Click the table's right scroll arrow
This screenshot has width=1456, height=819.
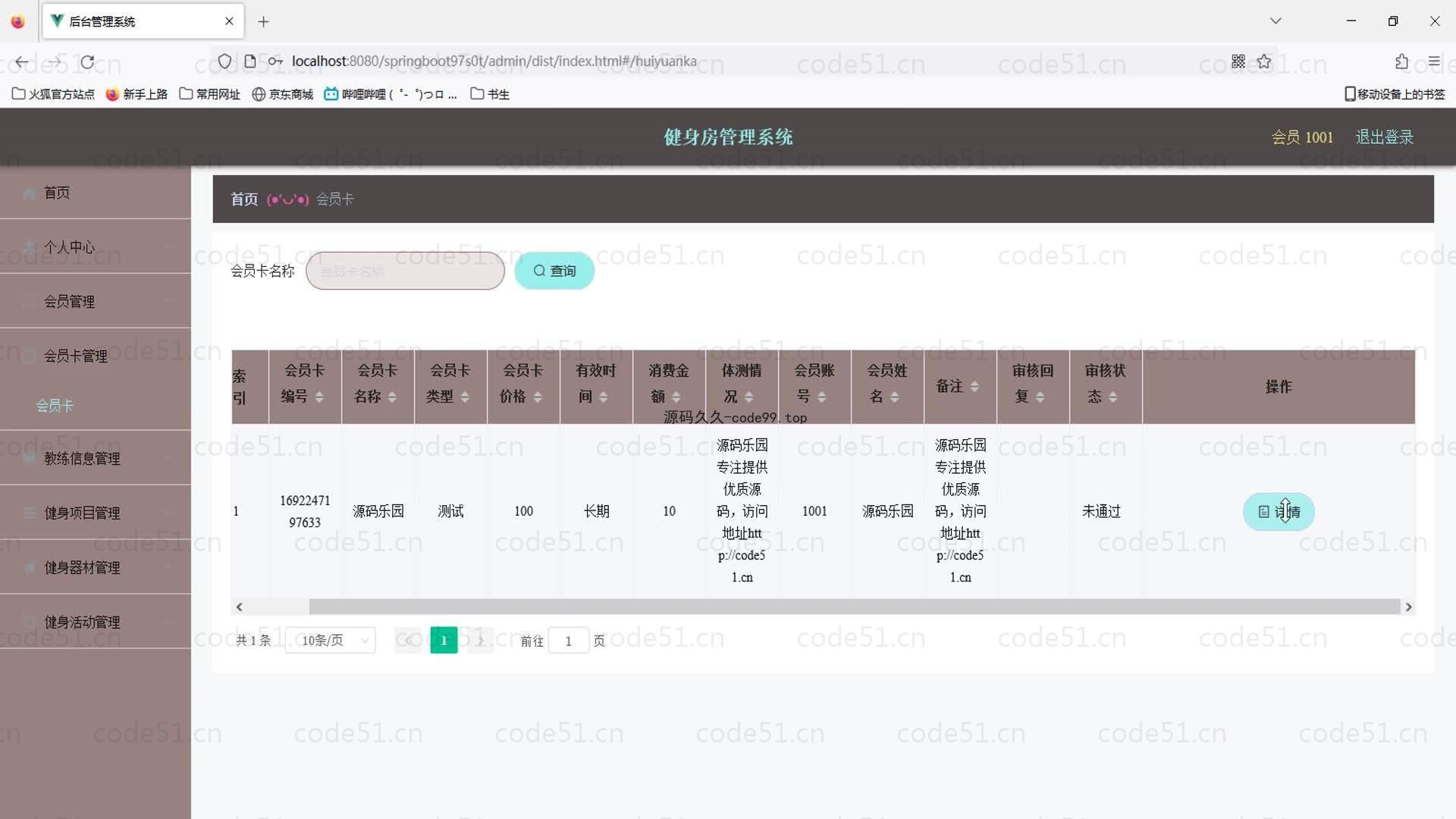pyautogui.click(x=1408, y=607)
